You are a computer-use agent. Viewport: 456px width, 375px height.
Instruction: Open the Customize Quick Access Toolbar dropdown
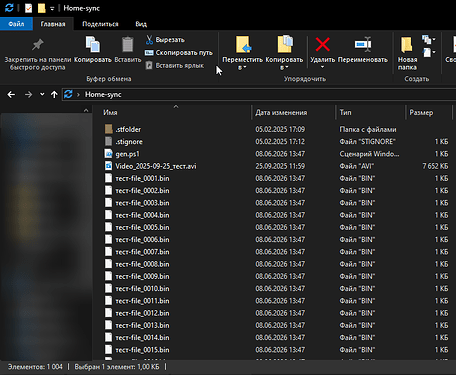click(x=52, y=9)
